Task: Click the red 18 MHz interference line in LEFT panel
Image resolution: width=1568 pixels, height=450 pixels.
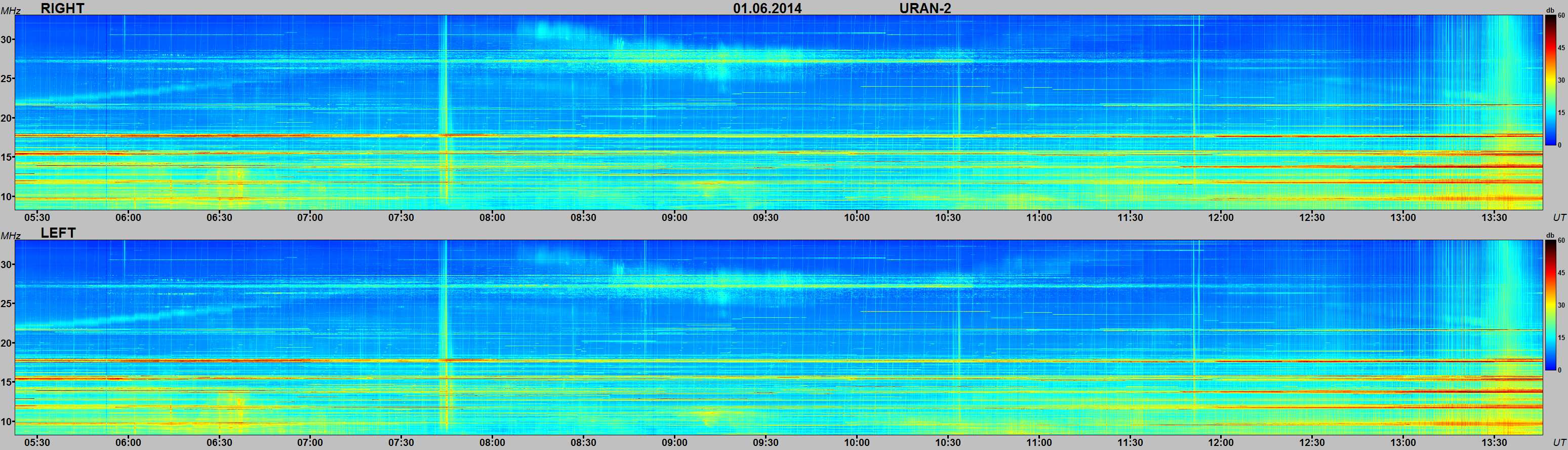Action: pos(779,360)
